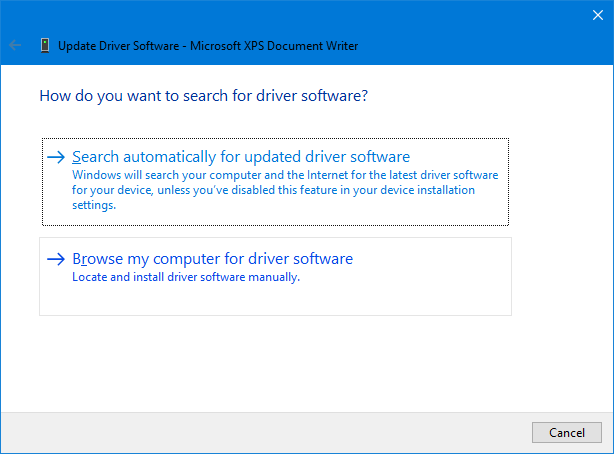Click the window title 'Microsoft XPS Document Writer'
The image size is (614, 454).
[x=274, y=46]
